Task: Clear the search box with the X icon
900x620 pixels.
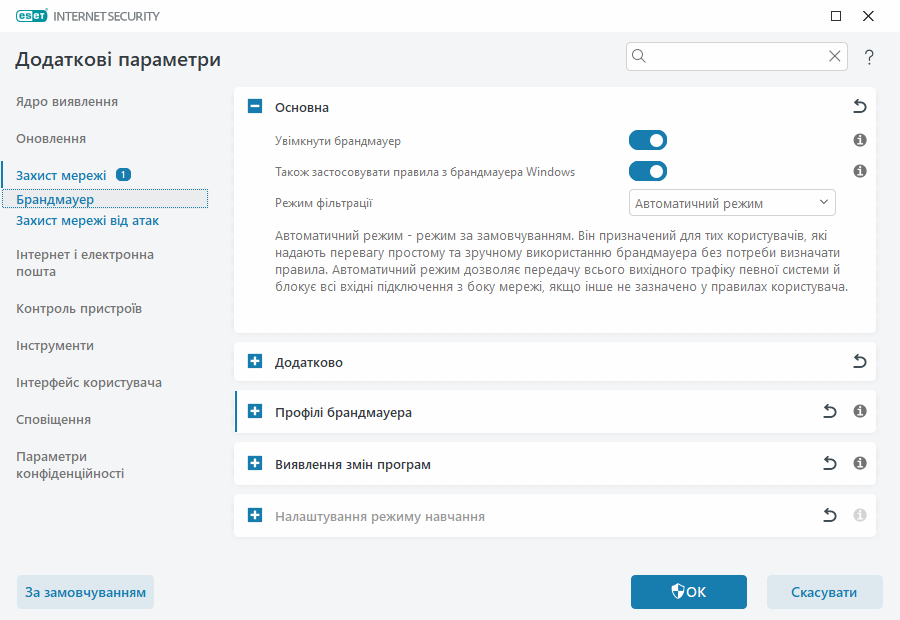Action: click(834, 56)
